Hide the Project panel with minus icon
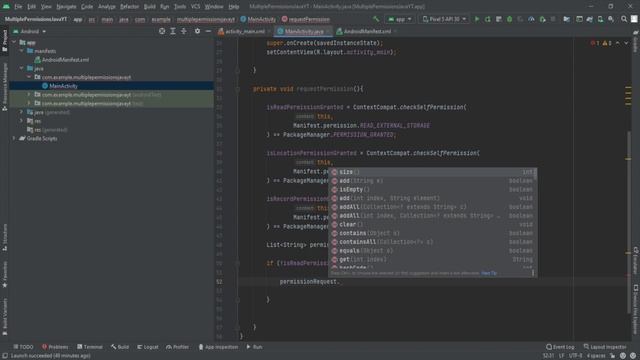The height and width of the screenshot is (360, 640). pyautogui.click(x=208, y=31)
